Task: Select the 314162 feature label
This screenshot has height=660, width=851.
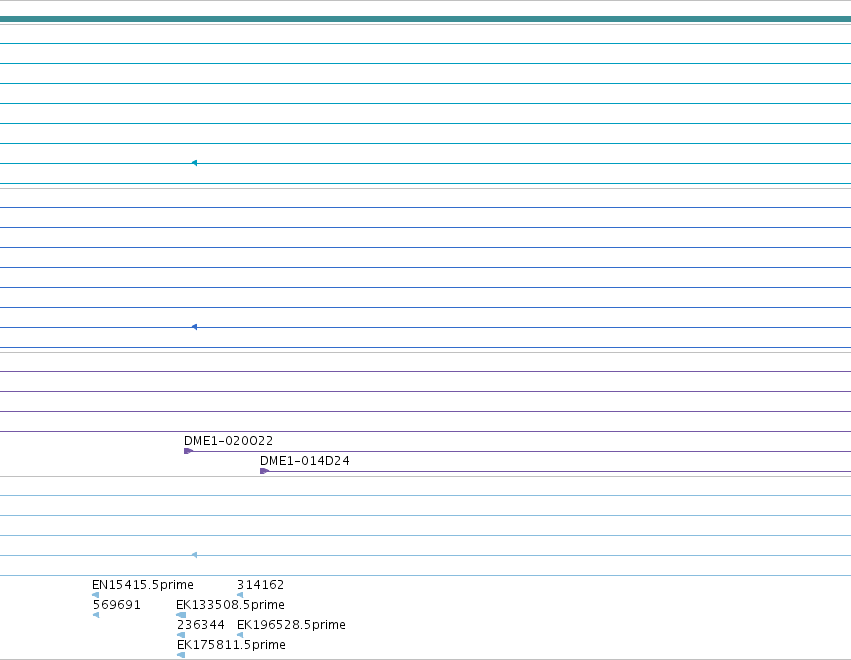Action: 261,585
